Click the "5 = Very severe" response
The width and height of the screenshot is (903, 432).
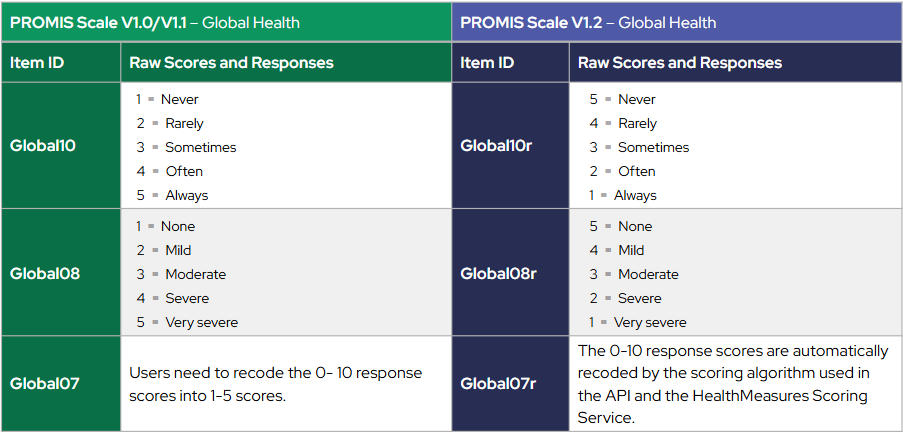pyautogui.click(x=187, y=322)
